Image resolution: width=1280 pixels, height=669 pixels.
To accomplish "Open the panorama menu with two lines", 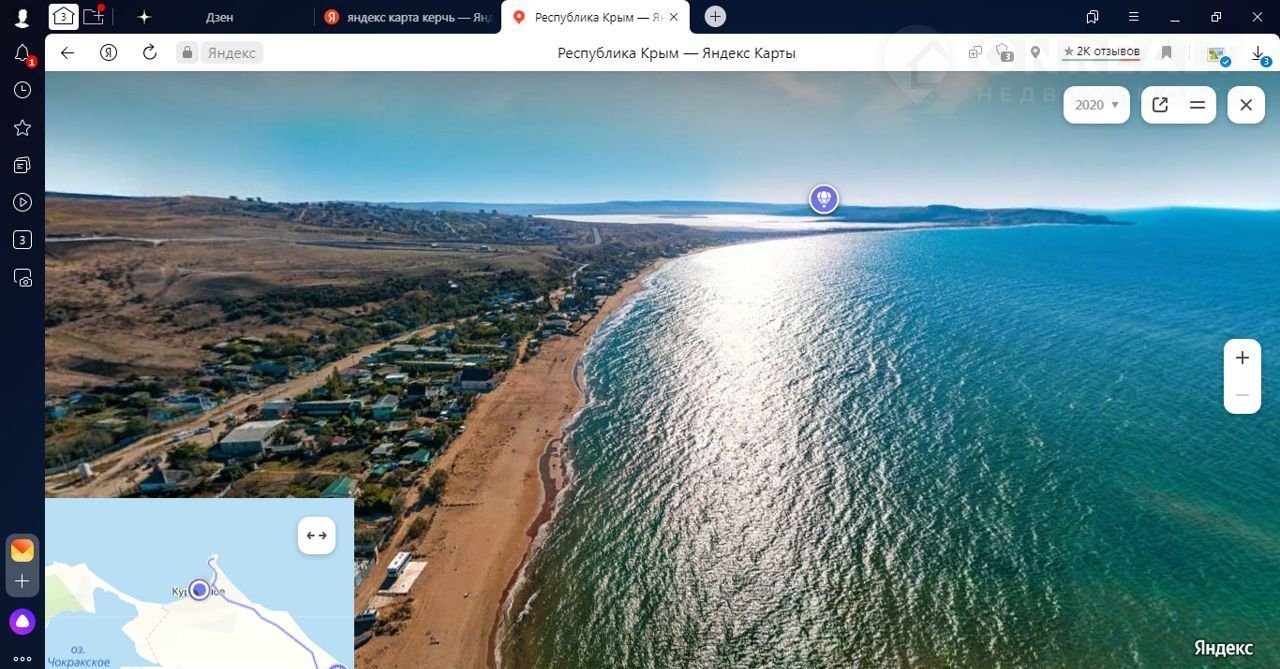I will pyautogui.click(x=1197, y=105).
